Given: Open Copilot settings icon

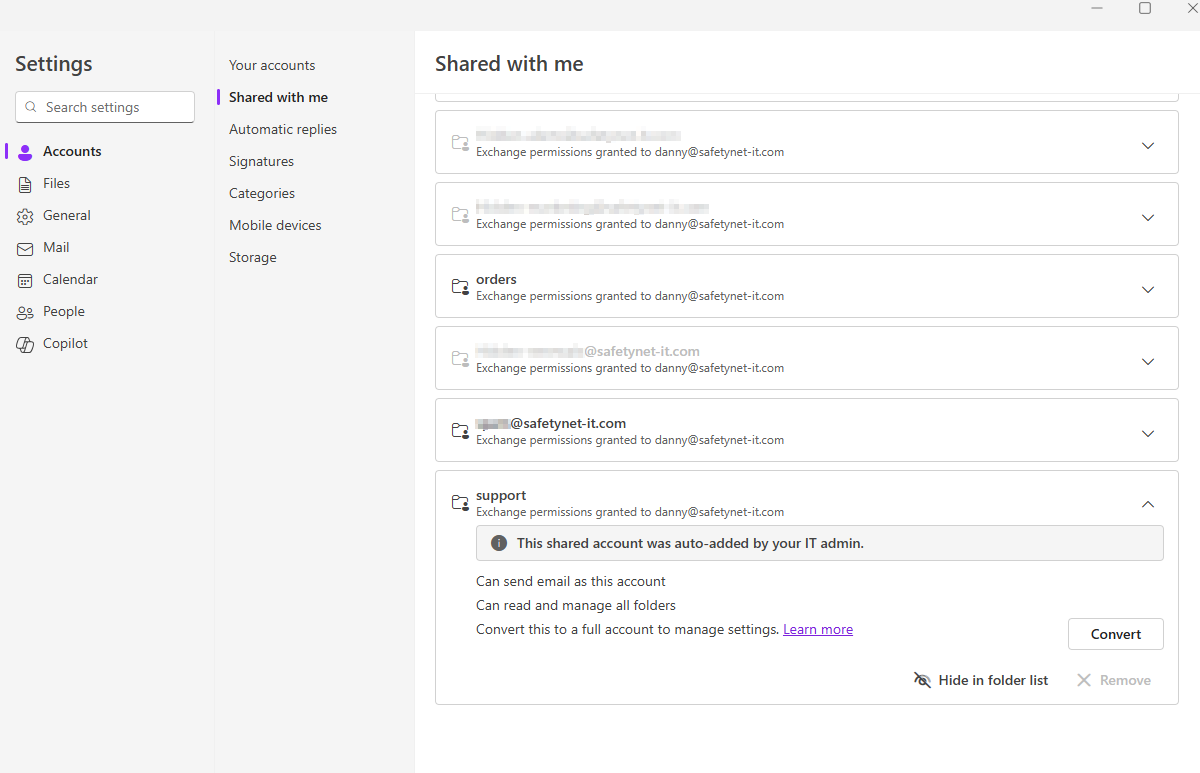Looking at the screenshot, I should (25, 344).
